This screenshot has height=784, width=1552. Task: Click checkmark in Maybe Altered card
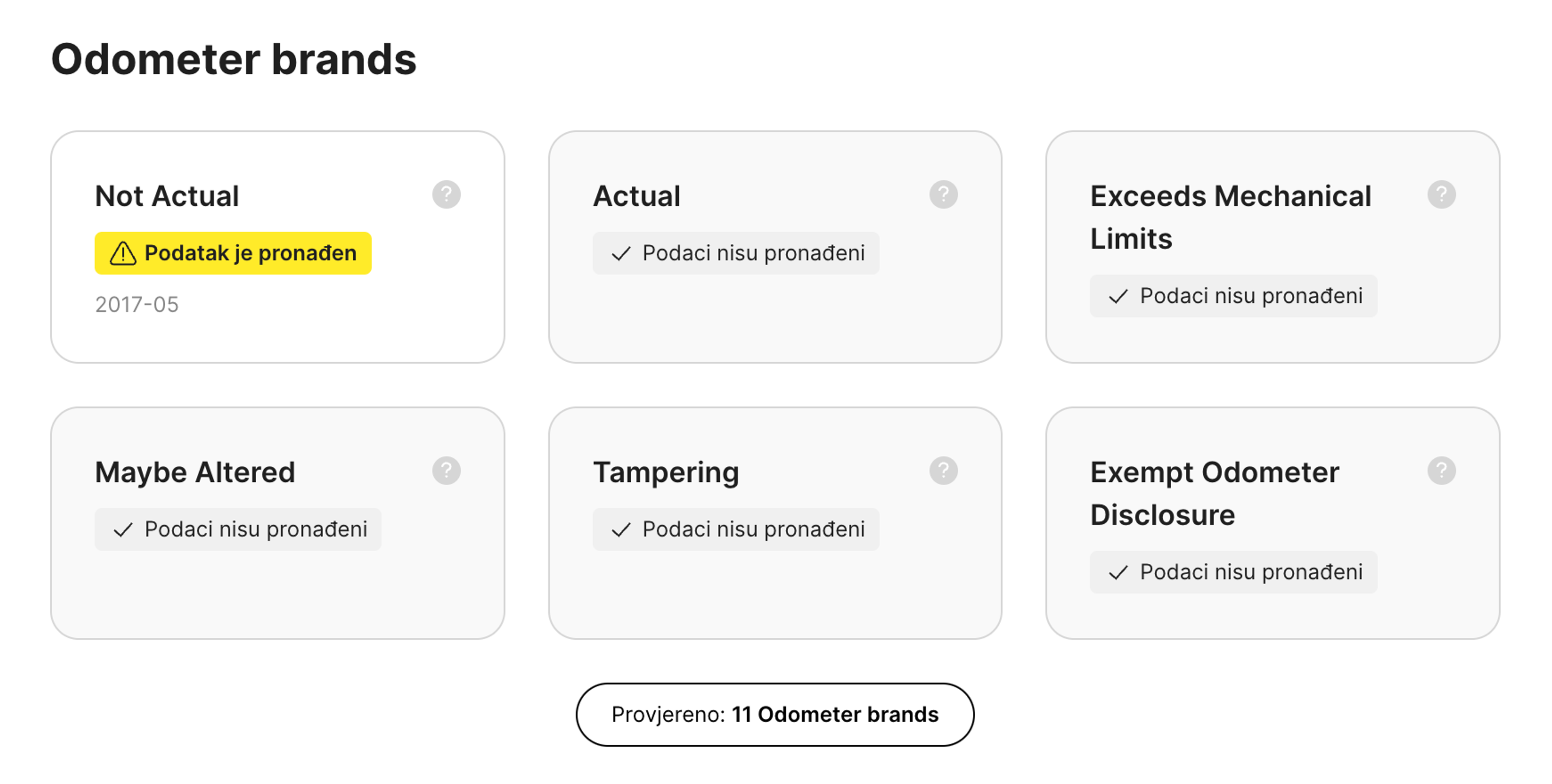[123, 530]
